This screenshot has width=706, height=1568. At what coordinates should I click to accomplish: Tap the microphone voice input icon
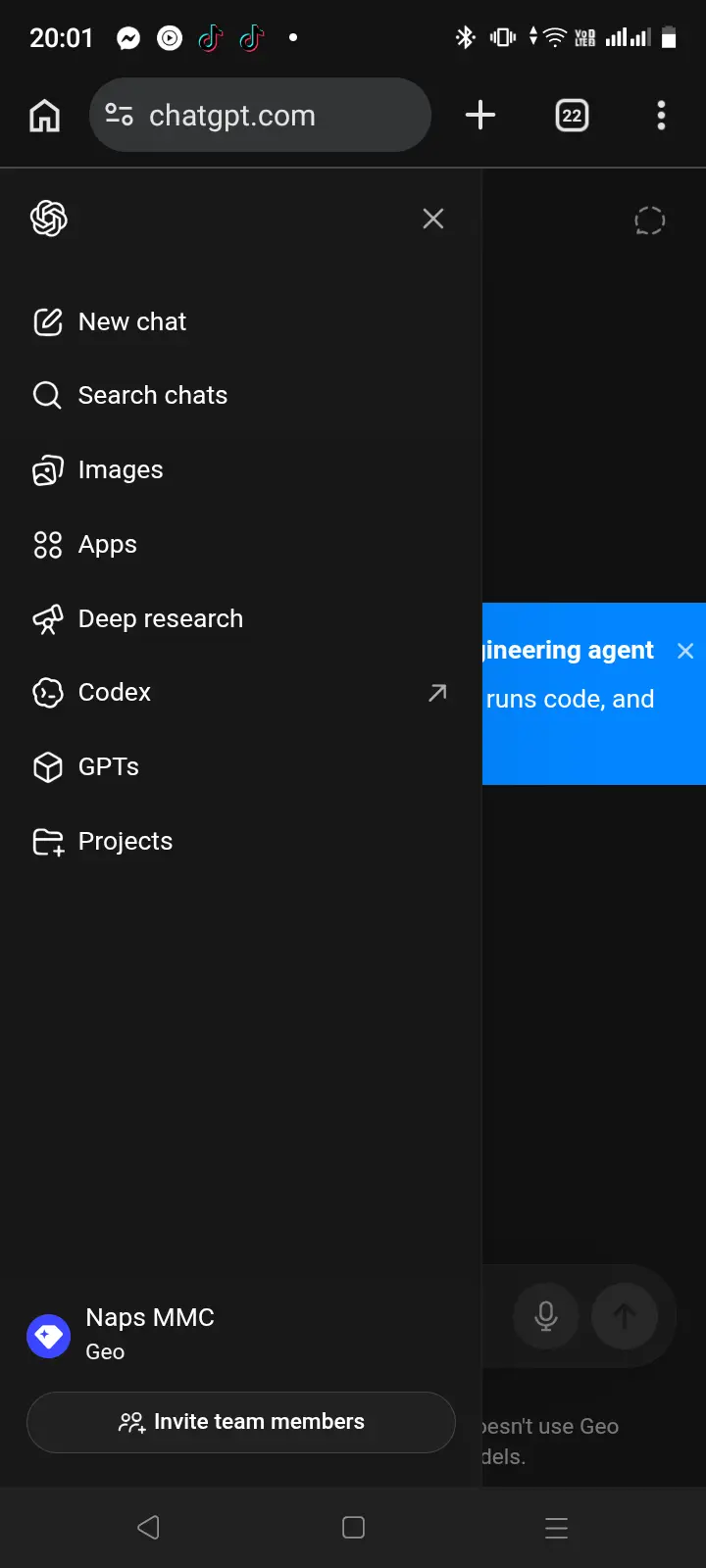(546, 1316)
